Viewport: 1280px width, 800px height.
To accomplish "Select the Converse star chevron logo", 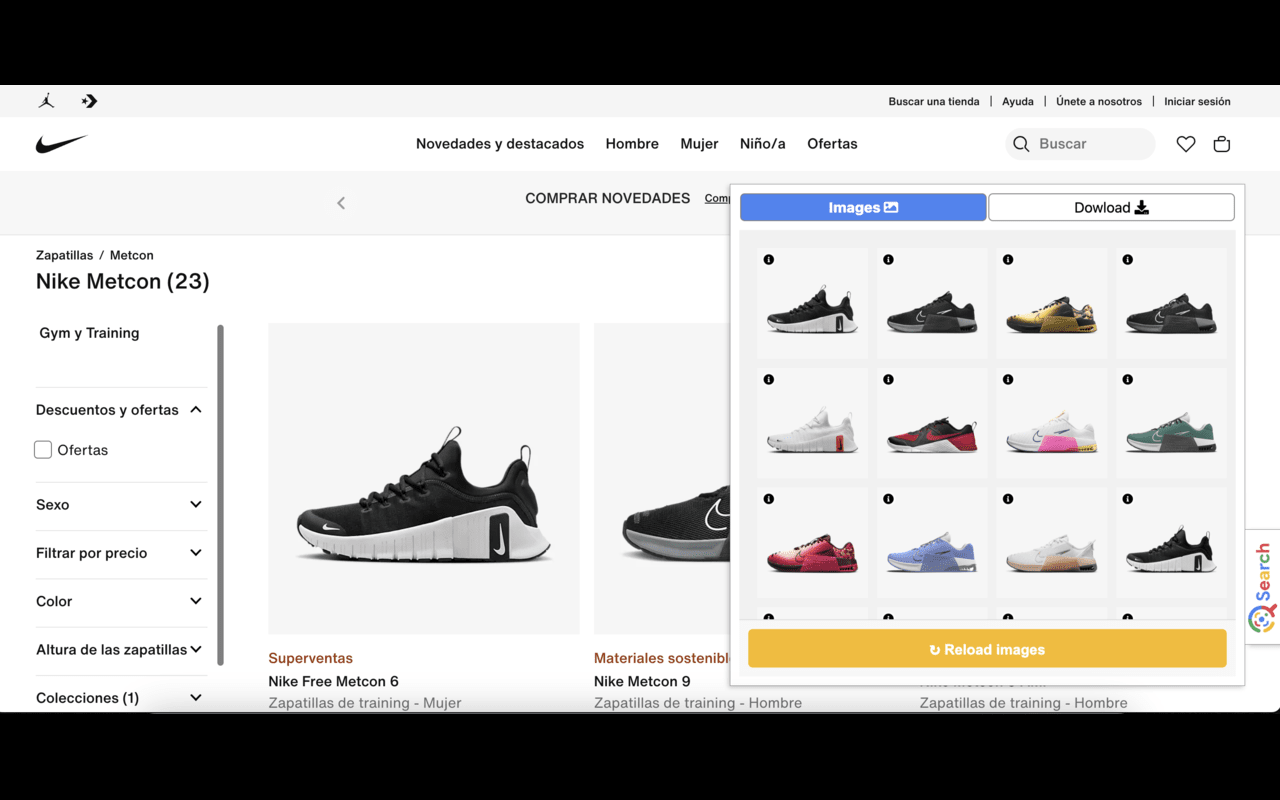I will coord(88,100).
